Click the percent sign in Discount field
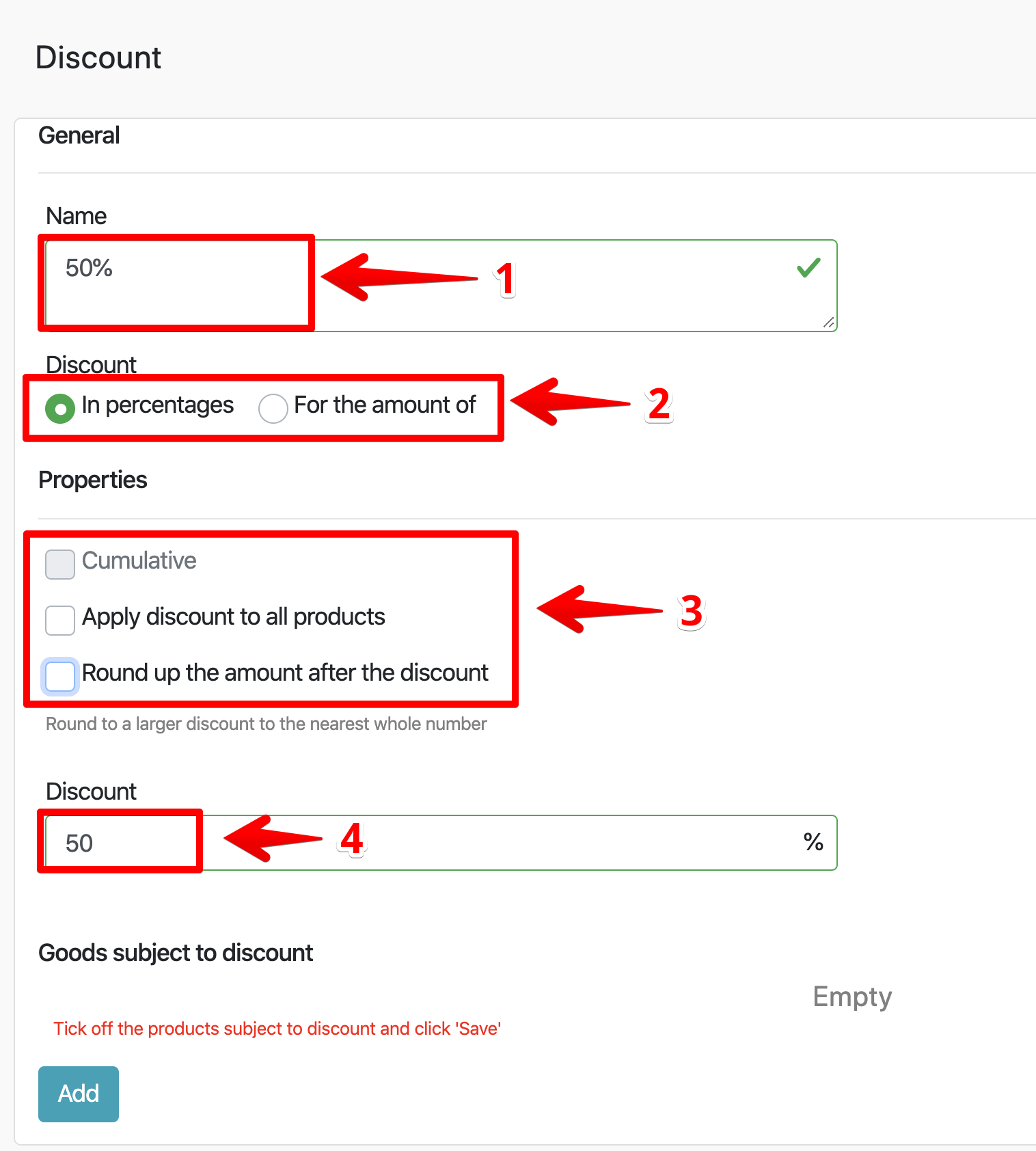The width and height of the screenshot is (1036, 1151). tap(813, 841)
